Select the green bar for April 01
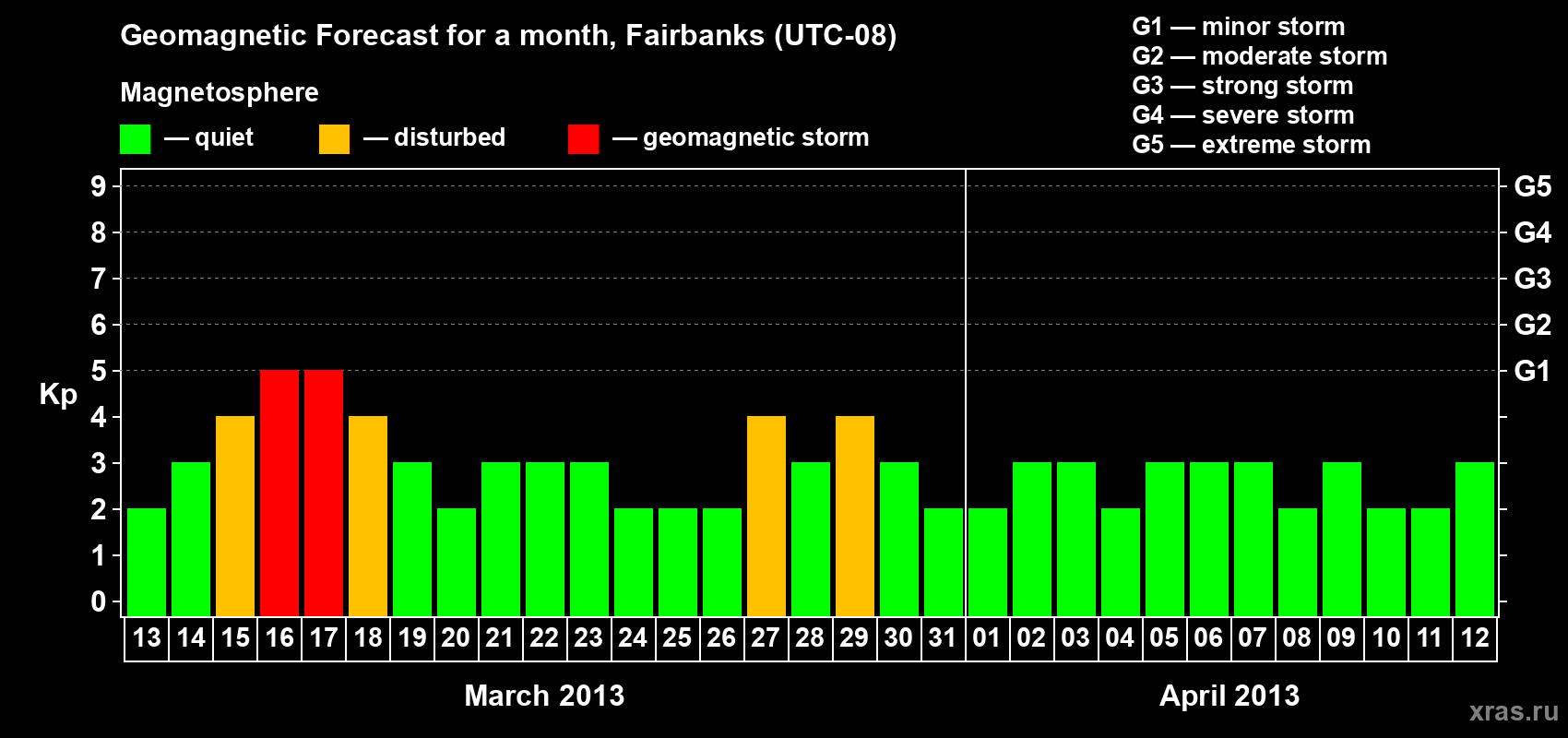 coord(988,563)
